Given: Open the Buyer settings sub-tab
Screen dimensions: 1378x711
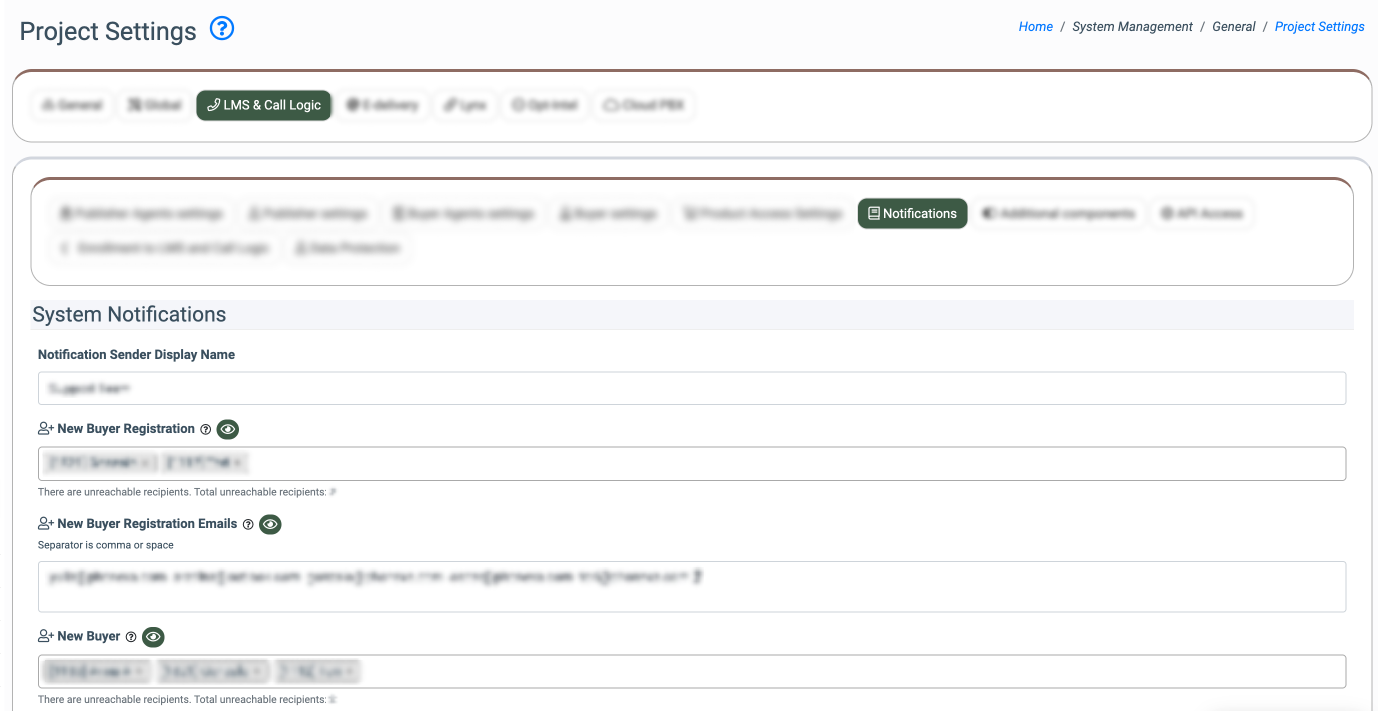Looking at the screenshot, I should point(608,214).
